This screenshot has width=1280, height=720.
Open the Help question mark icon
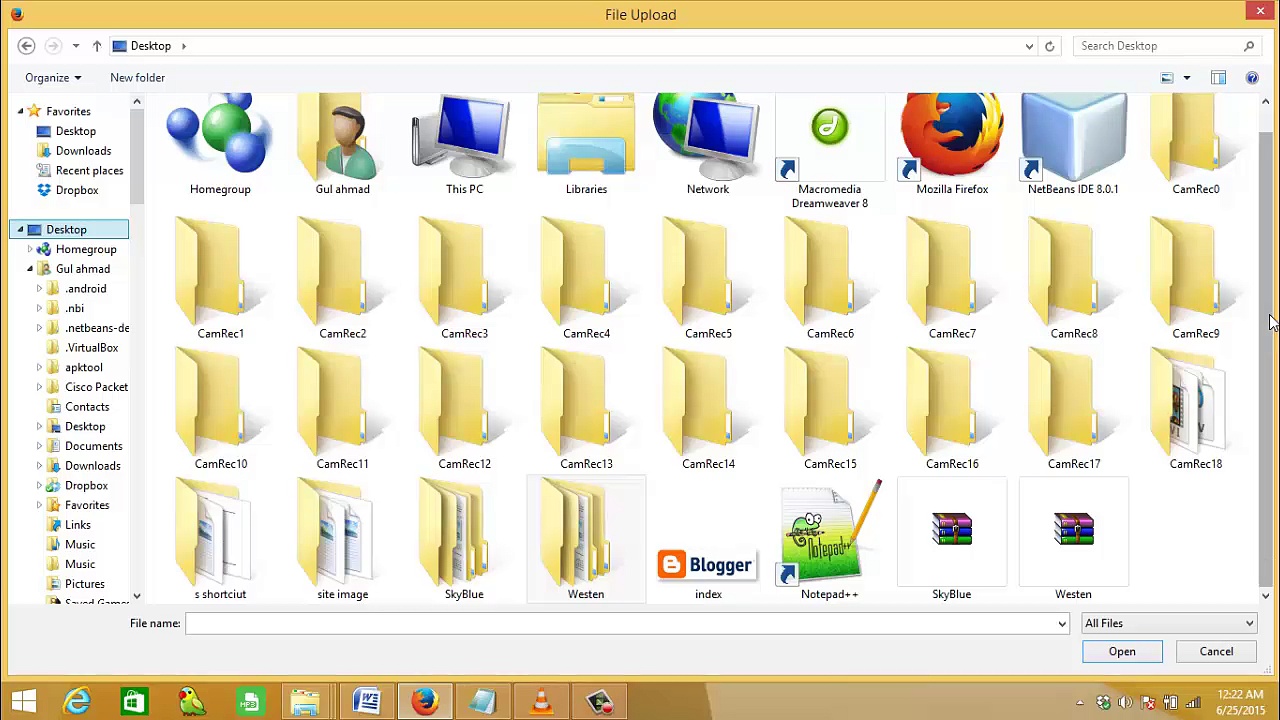1252,77
